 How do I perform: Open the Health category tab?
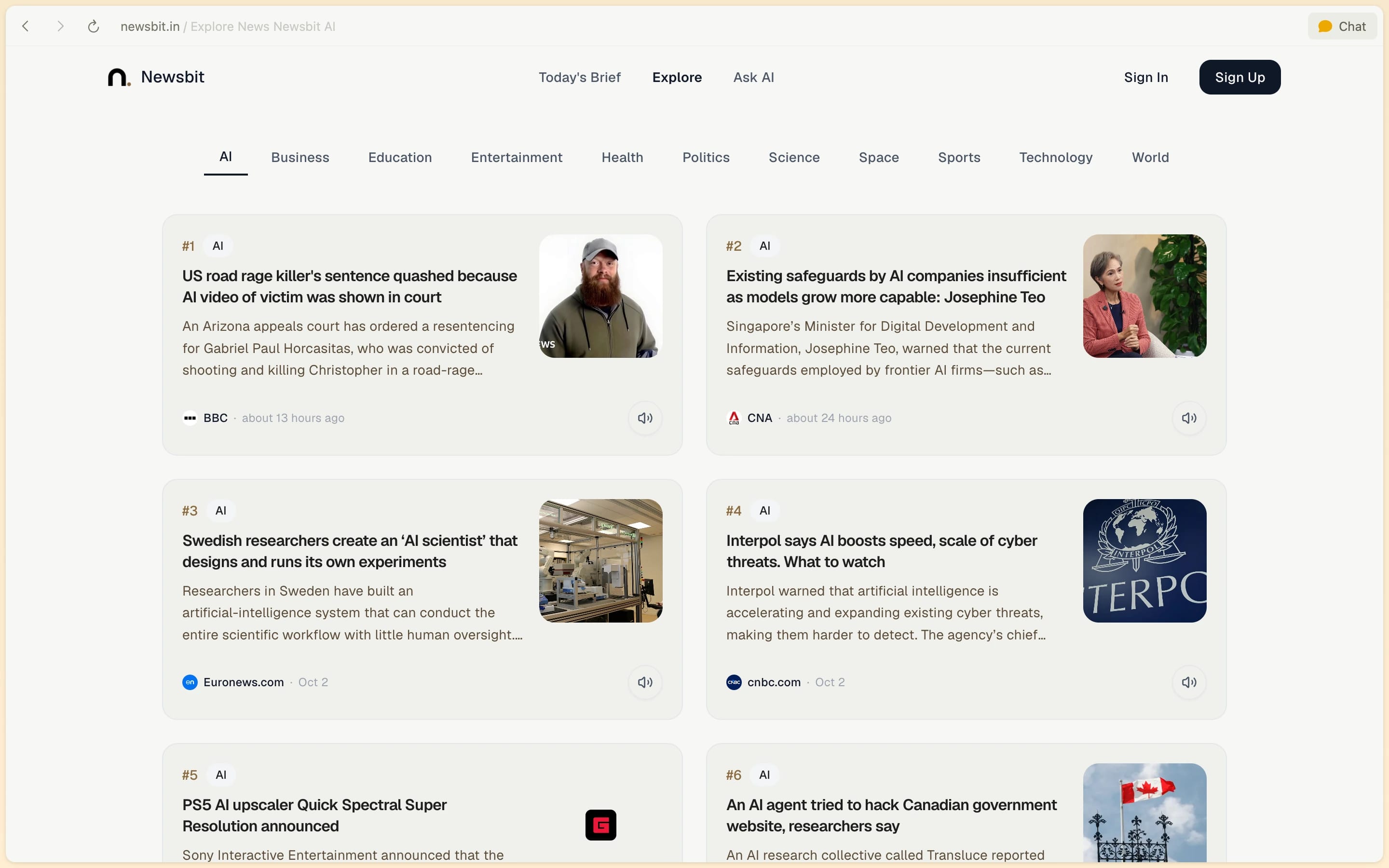[622, 157]
